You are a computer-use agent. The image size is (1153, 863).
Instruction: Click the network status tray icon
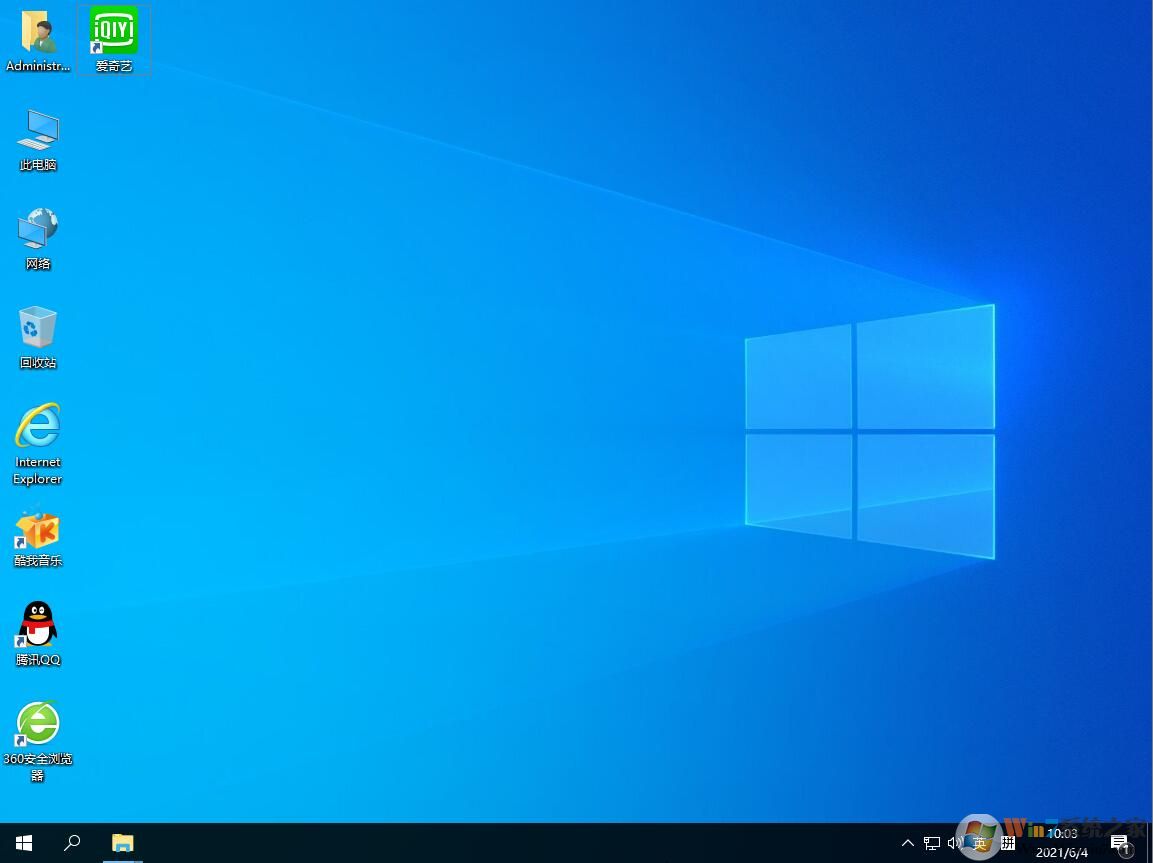pyautogui.click(x=931, y=843)
